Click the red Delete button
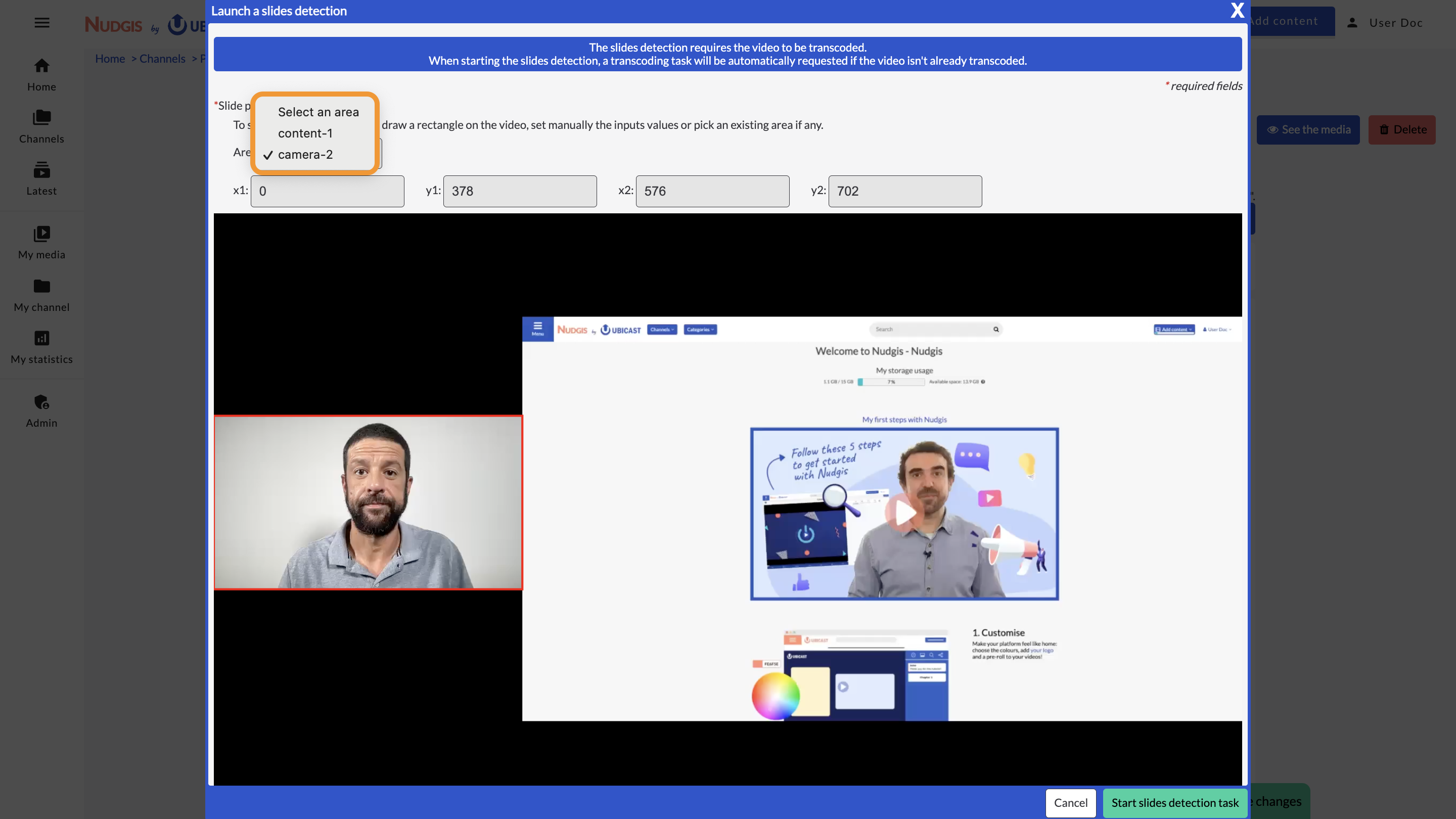This screenshot has height=819, width=1456. (x=1402, y=129)
